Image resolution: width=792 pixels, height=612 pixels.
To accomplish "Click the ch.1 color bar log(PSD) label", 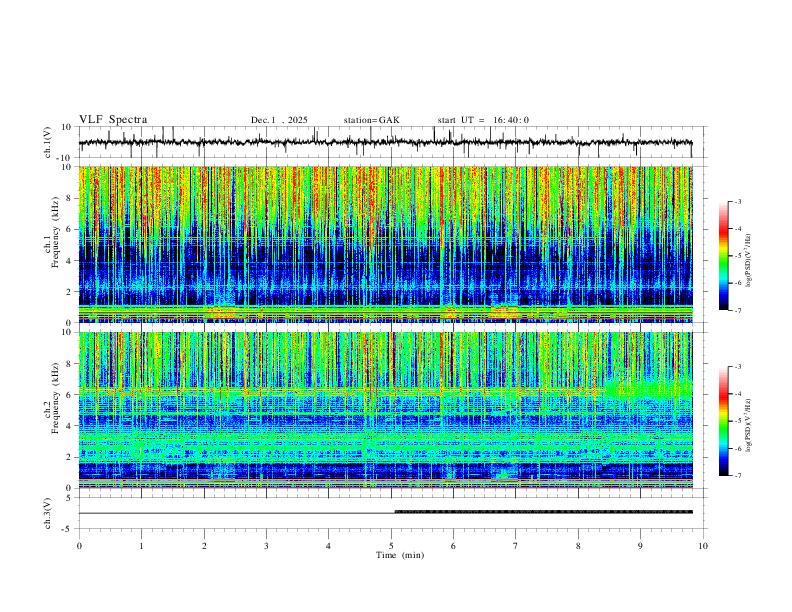I will [748, 261].
